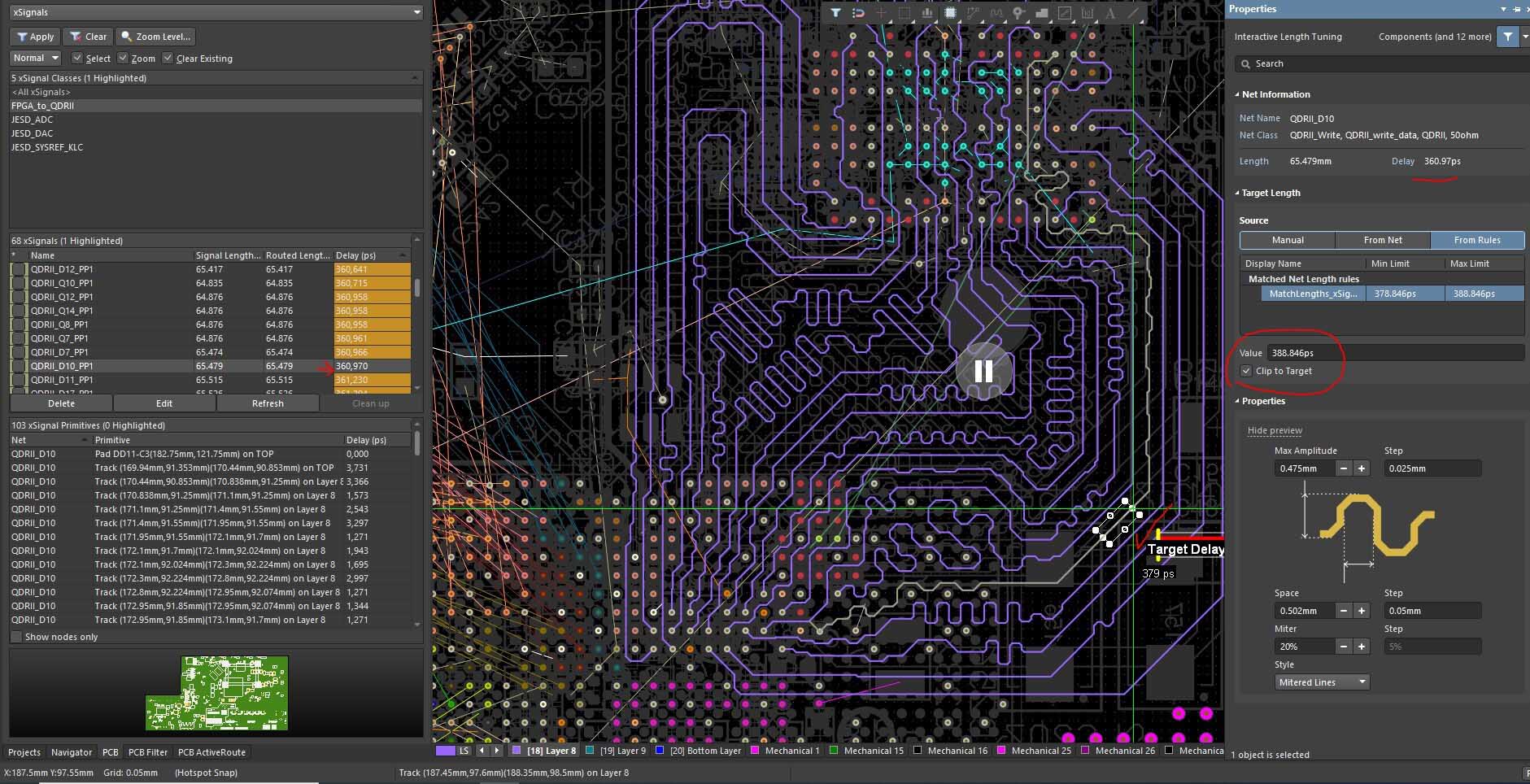Increase Max Amplitude with plus stepper
Screen dimensions: 1530x784
point(1362,468)
